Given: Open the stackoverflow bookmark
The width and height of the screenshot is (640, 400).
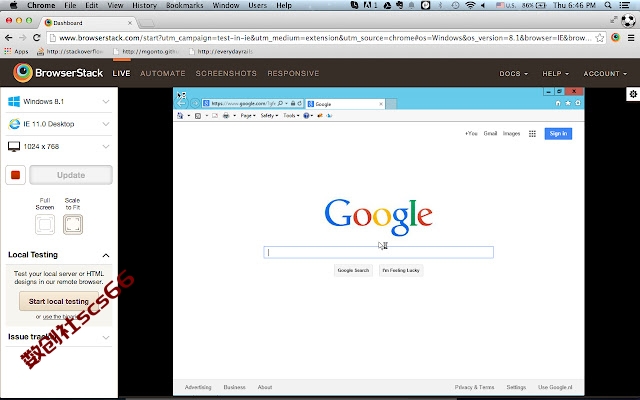Looking at the screenshot, I should coord(70,51).
